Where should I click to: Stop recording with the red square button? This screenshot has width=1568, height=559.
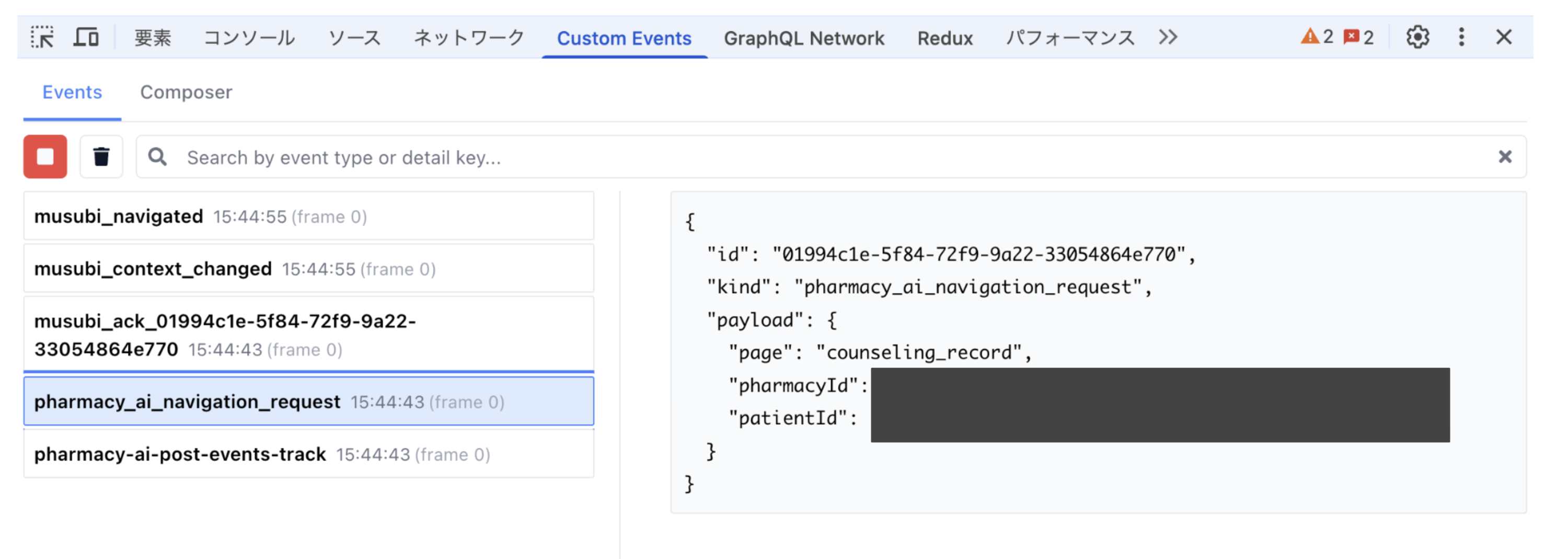pos(45,156)
